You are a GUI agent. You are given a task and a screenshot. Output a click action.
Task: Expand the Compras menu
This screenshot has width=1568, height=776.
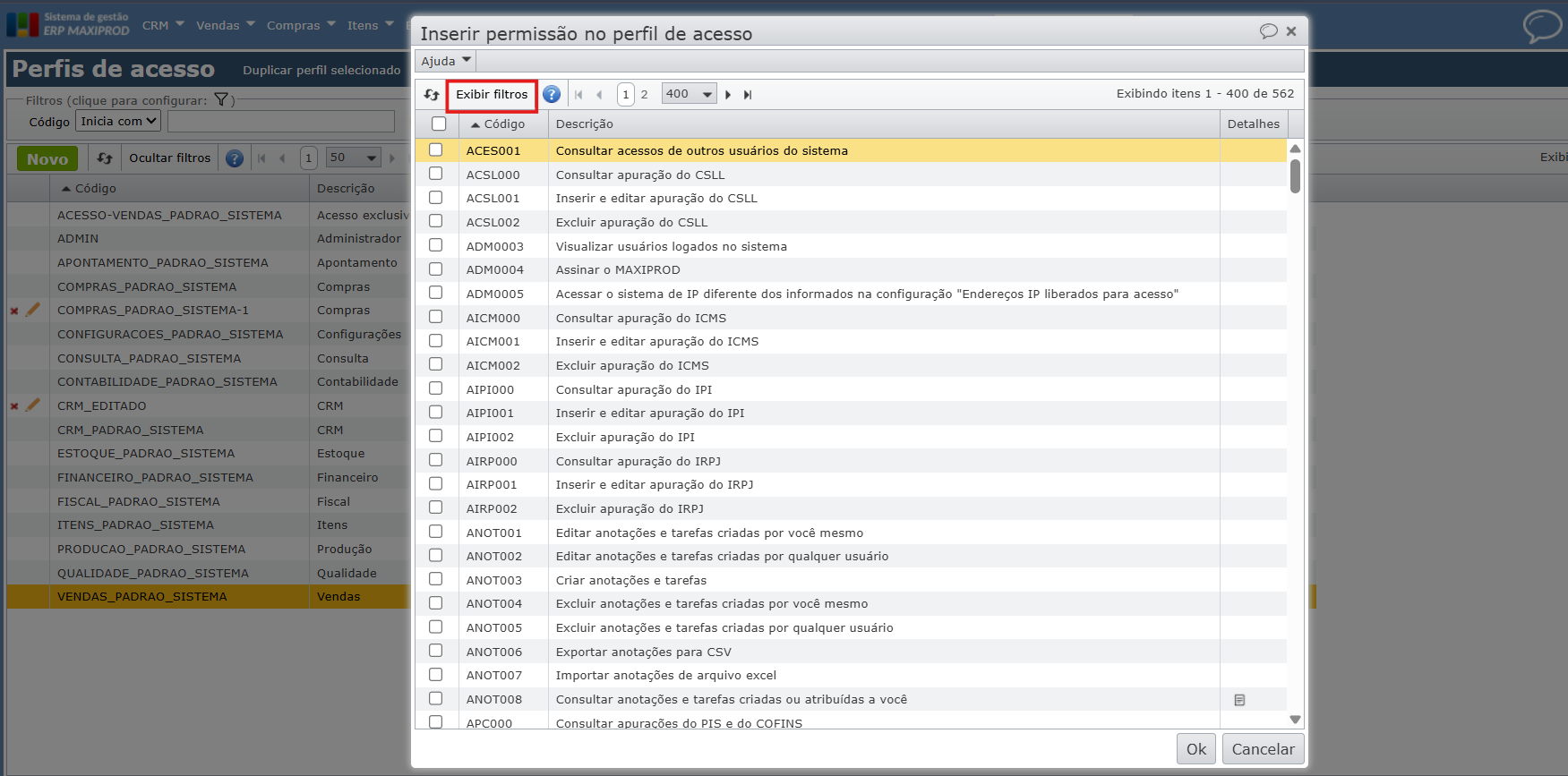click(x=301, y=25)
